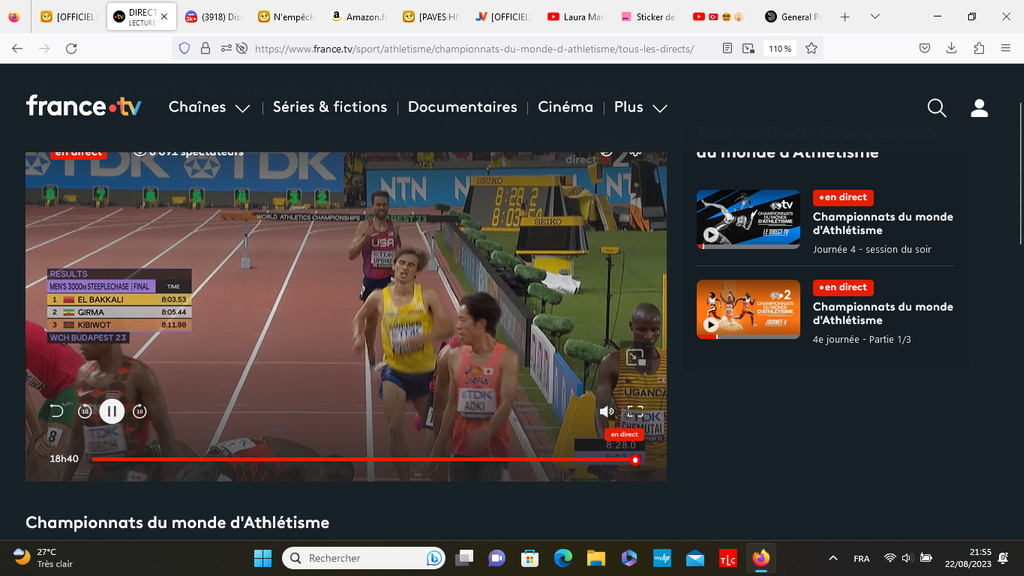Mute the video player volume
This screenshot has width=1024, height=576.
pos(606,411)
